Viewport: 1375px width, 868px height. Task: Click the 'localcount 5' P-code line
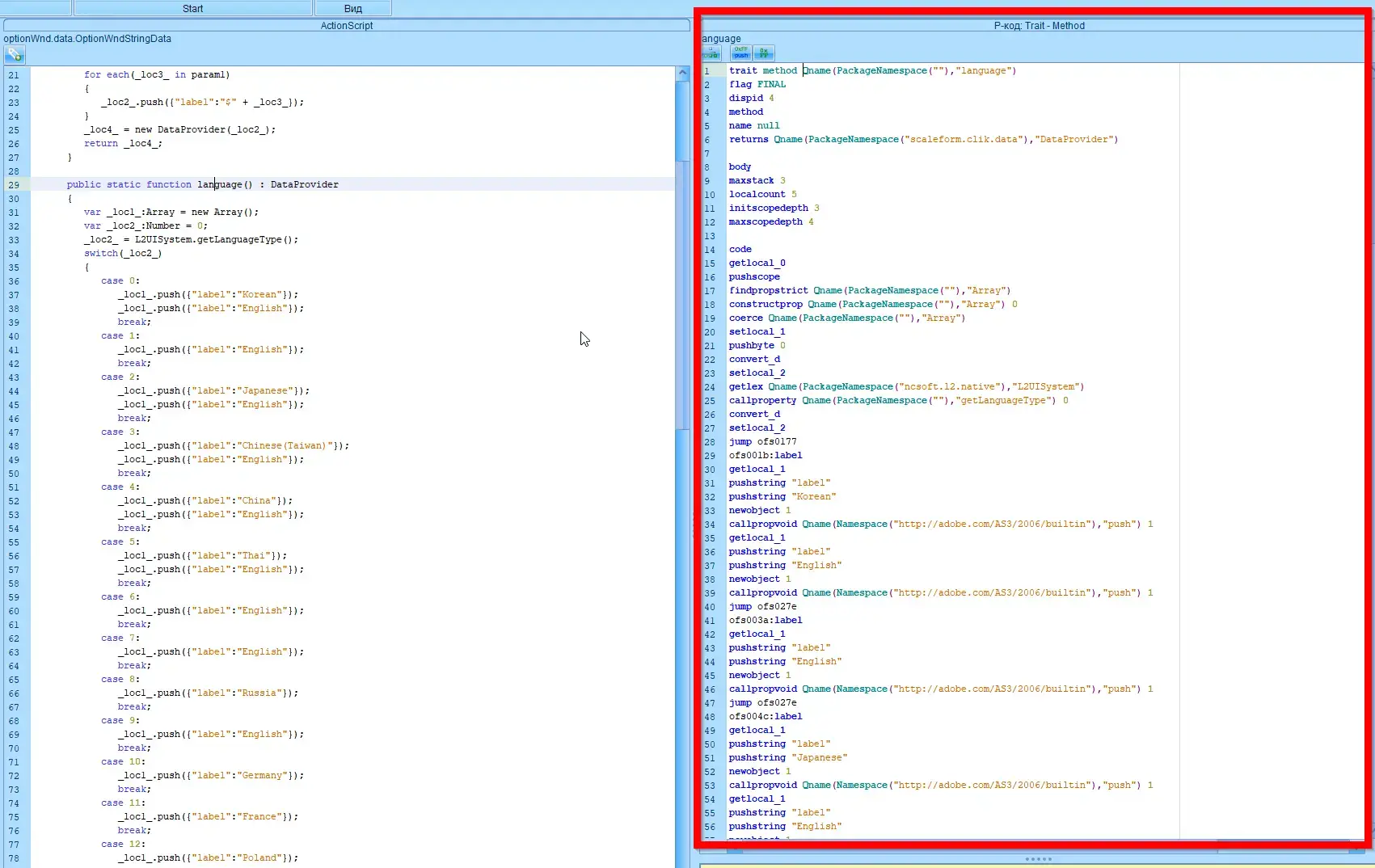point(763,194)
